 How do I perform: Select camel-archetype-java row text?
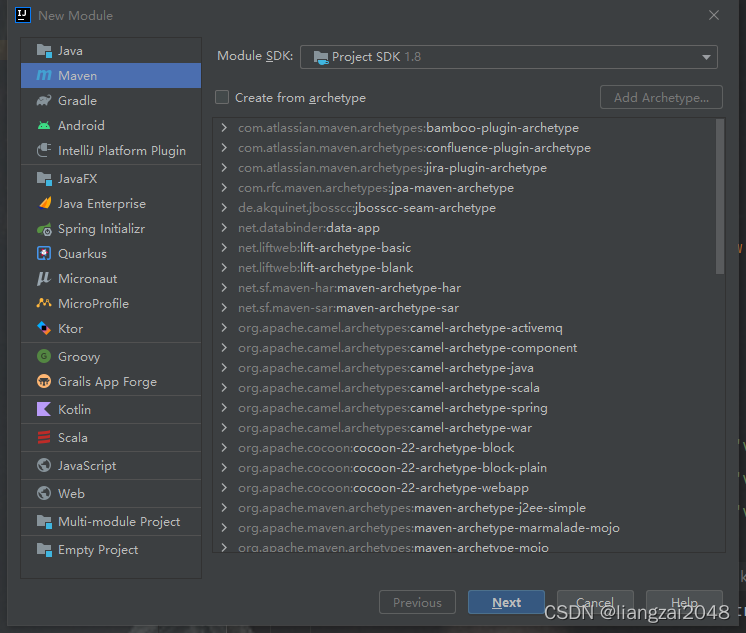385,367
